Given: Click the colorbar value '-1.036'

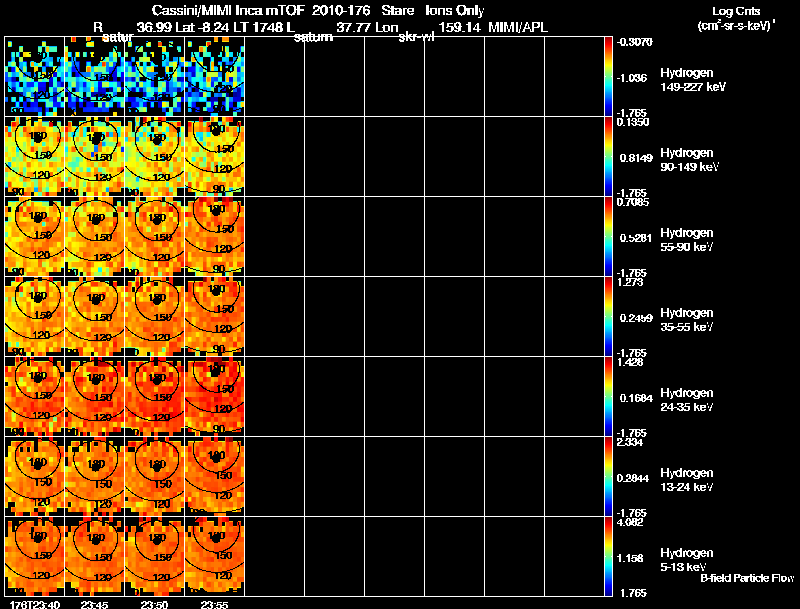Looking at the screenshot, I should 632,78.
